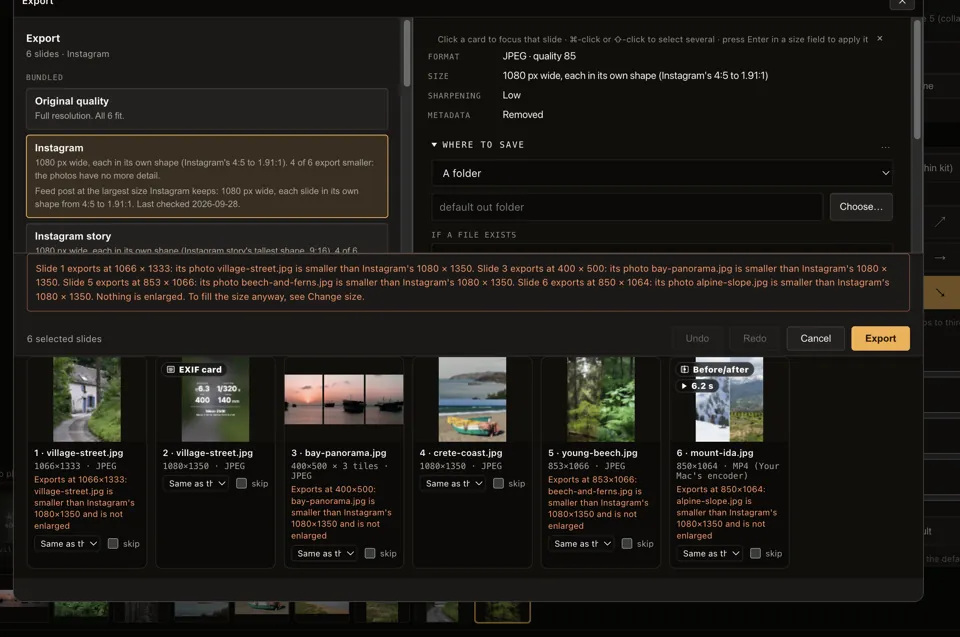This screenshot has width=960, height=637.
Task: Select the slide 1 village house thumbnail
Action: point(87,399)
